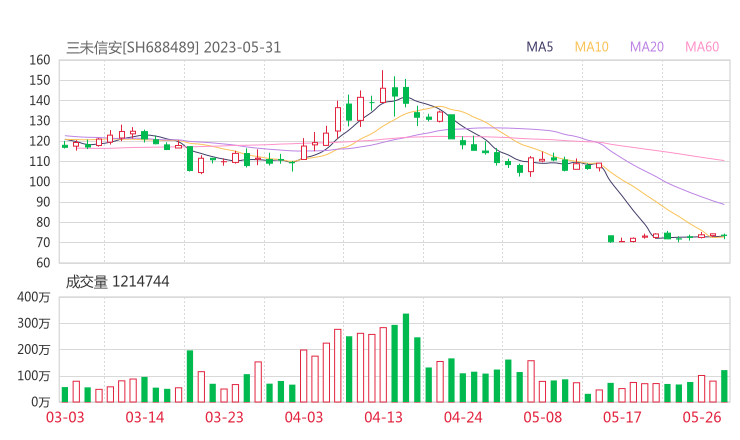
Task: Click the 110 price axis label
Action: click(40, 161)
